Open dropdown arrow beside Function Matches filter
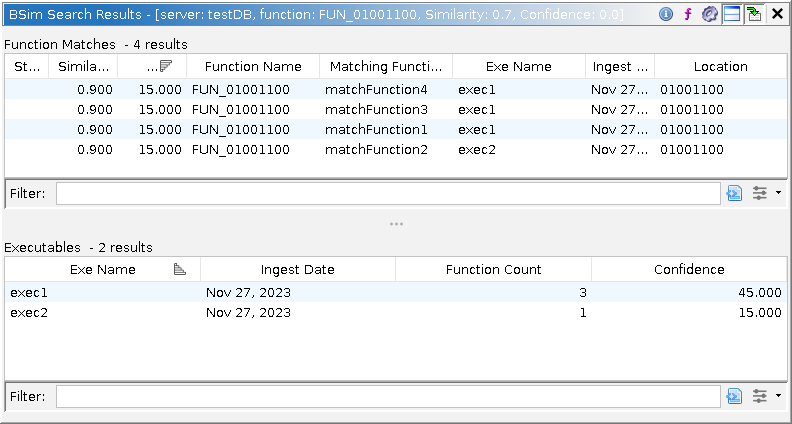The height and width of the screenshot is (424, 792). [778, 194]
